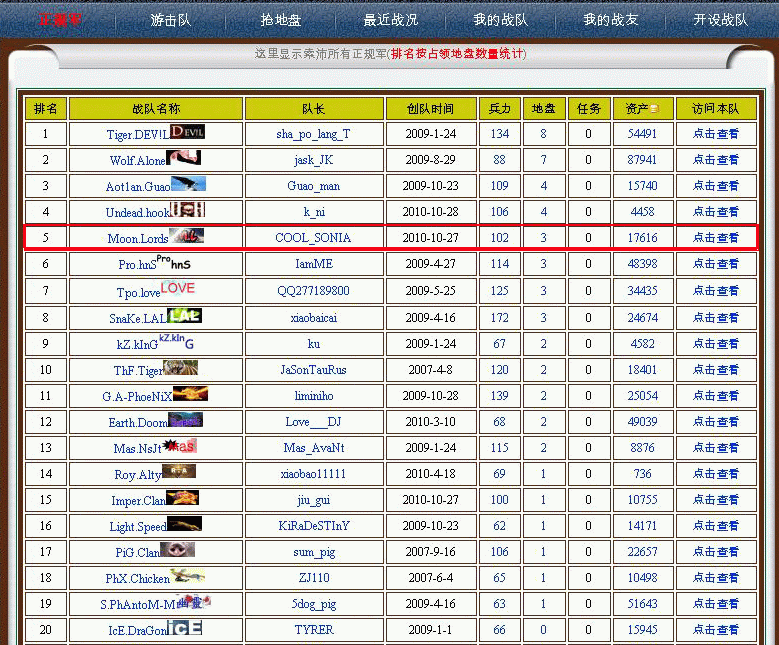The image size is (779, 645).
Task: Click the Tiger.DEVIL team badge icon
Action: pos(187,131)
